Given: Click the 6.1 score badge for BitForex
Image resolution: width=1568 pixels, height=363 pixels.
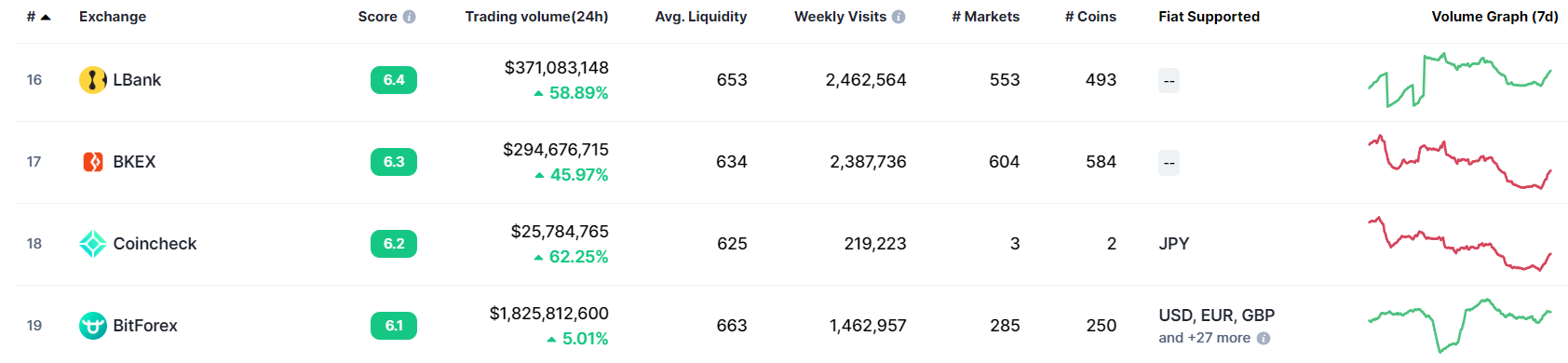Looking at the screenshot, I should pos(394,326).
